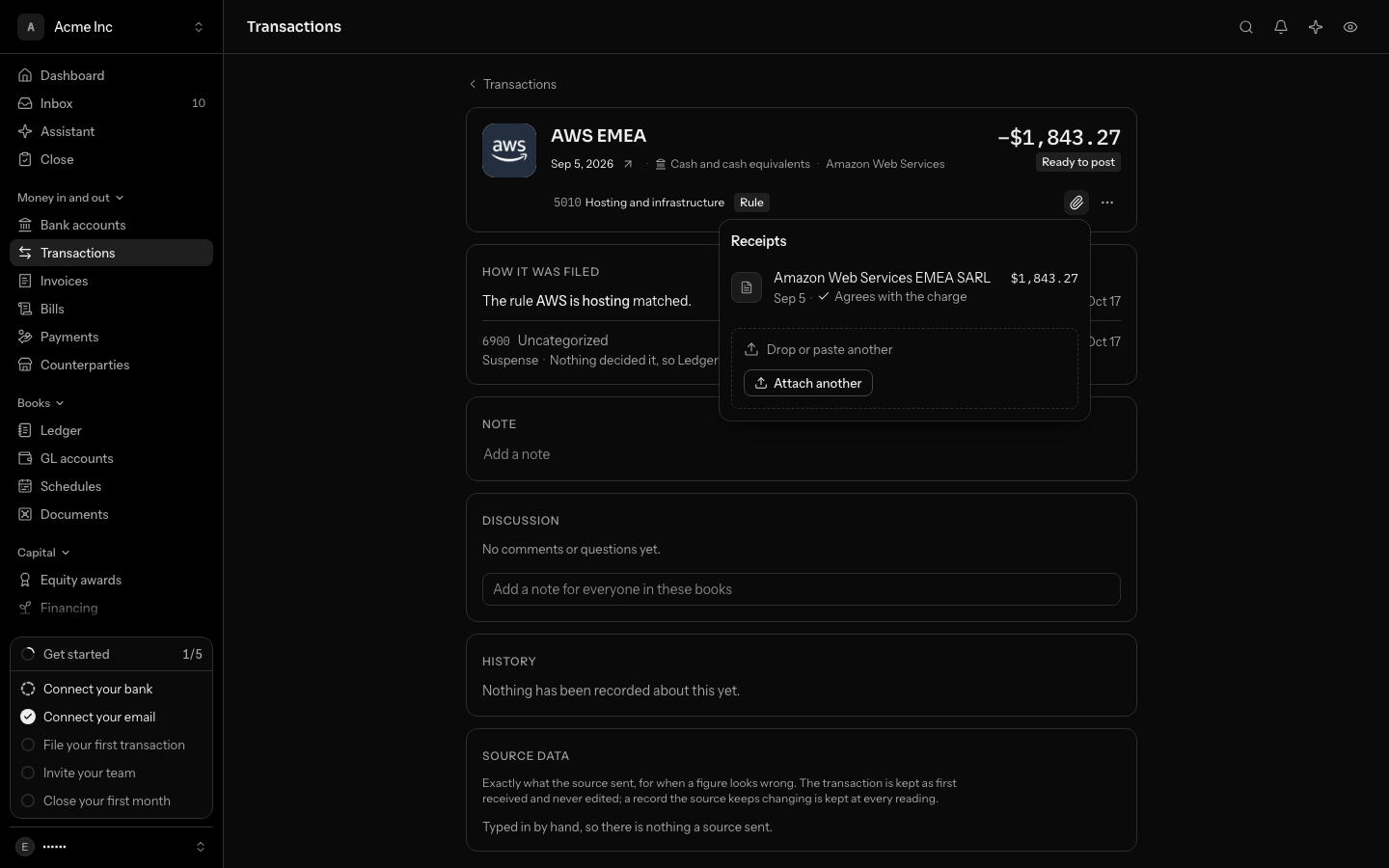Select Connect your bank checklist item
The width and height of the screenshot is (1389, 868).
click(112, 689)
